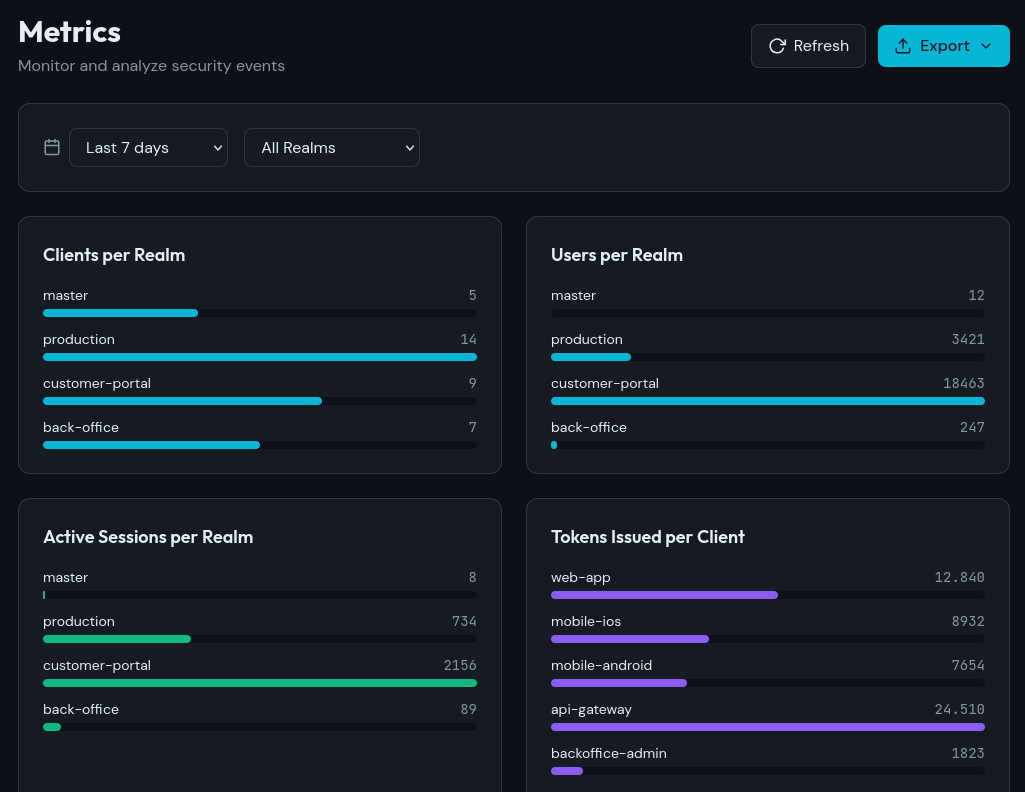1025x792 pixels.
Task: Select the Clients per Realm panel title
Action: point(114,255)
